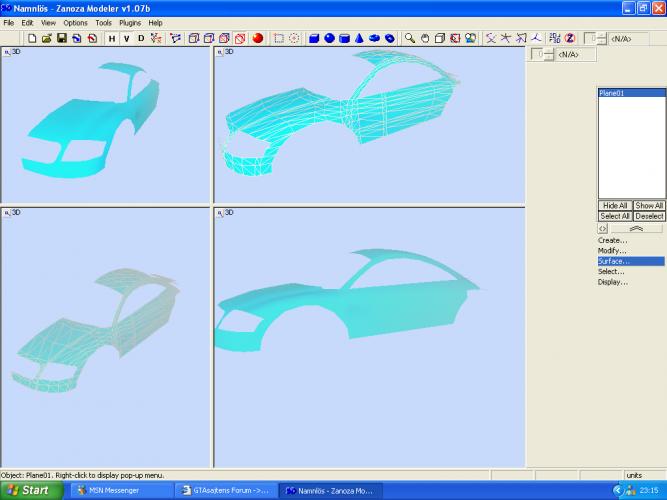Toggle the D axis lock button
Viewport: 667px width, 500px height.
[141, 38]
